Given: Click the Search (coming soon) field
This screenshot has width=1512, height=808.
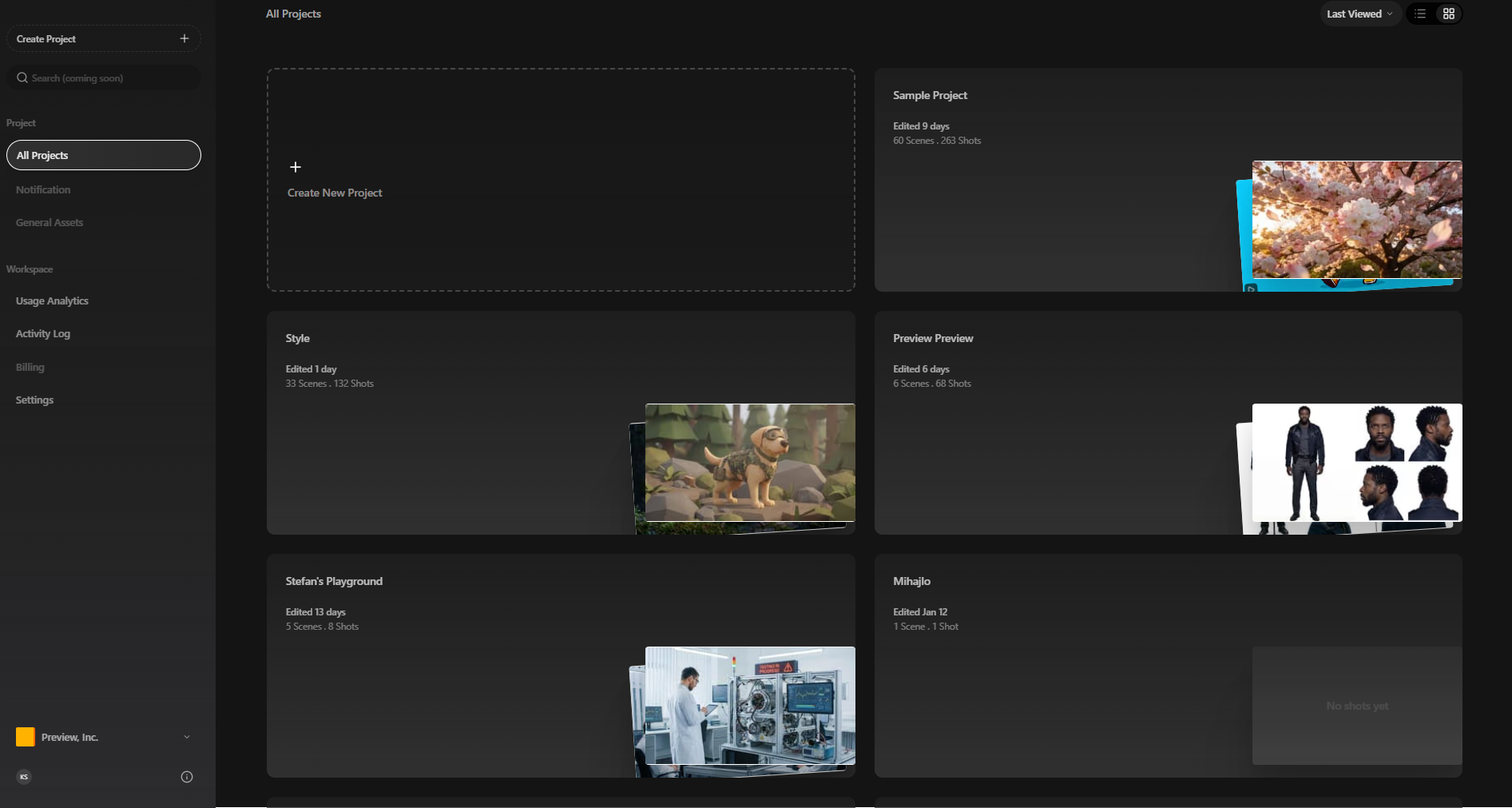Looking at the screenshot, I should pyautogui.click(x=103, y=78).
